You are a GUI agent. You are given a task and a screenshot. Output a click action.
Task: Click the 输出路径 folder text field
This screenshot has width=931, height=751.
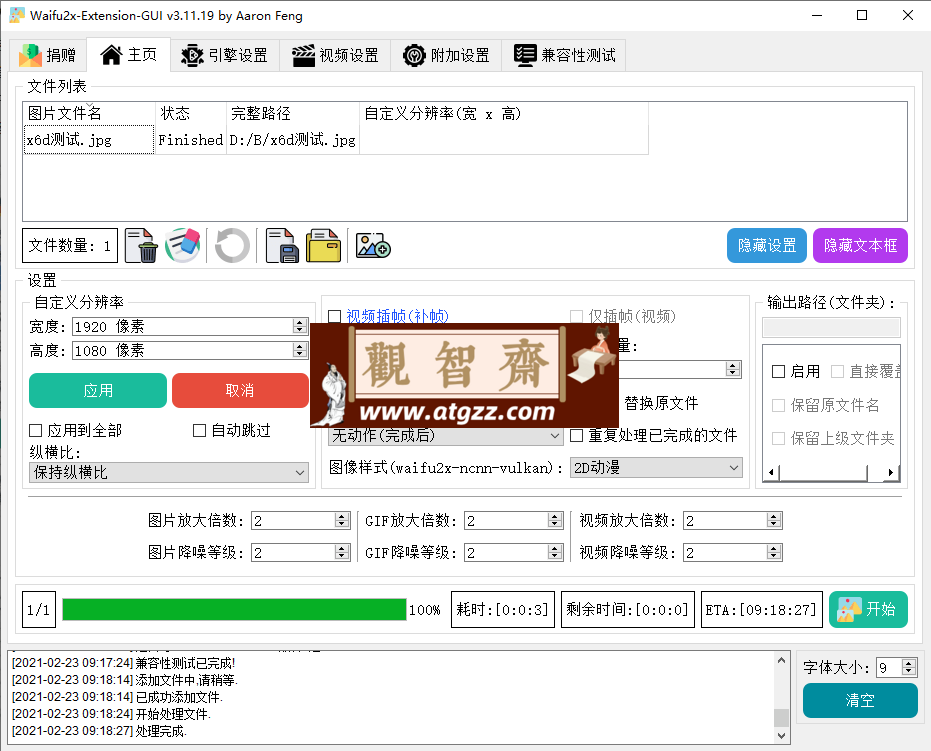coord(831,327)
